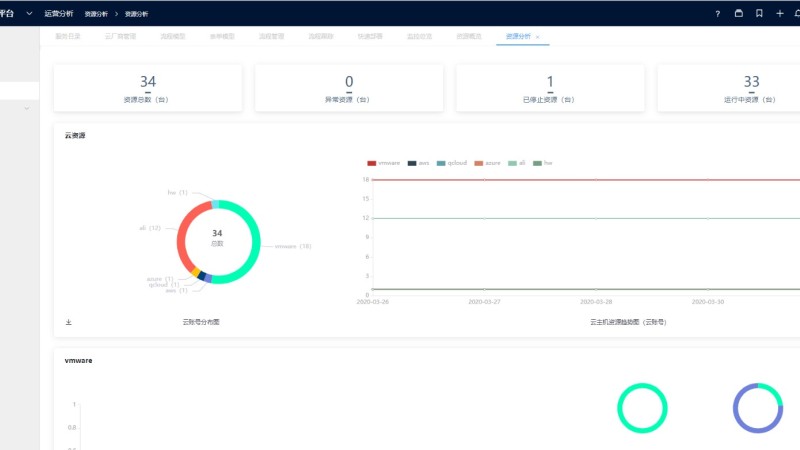Click the 运行中资源 card showing 33

pyautogui.click(x=729, y=88)
